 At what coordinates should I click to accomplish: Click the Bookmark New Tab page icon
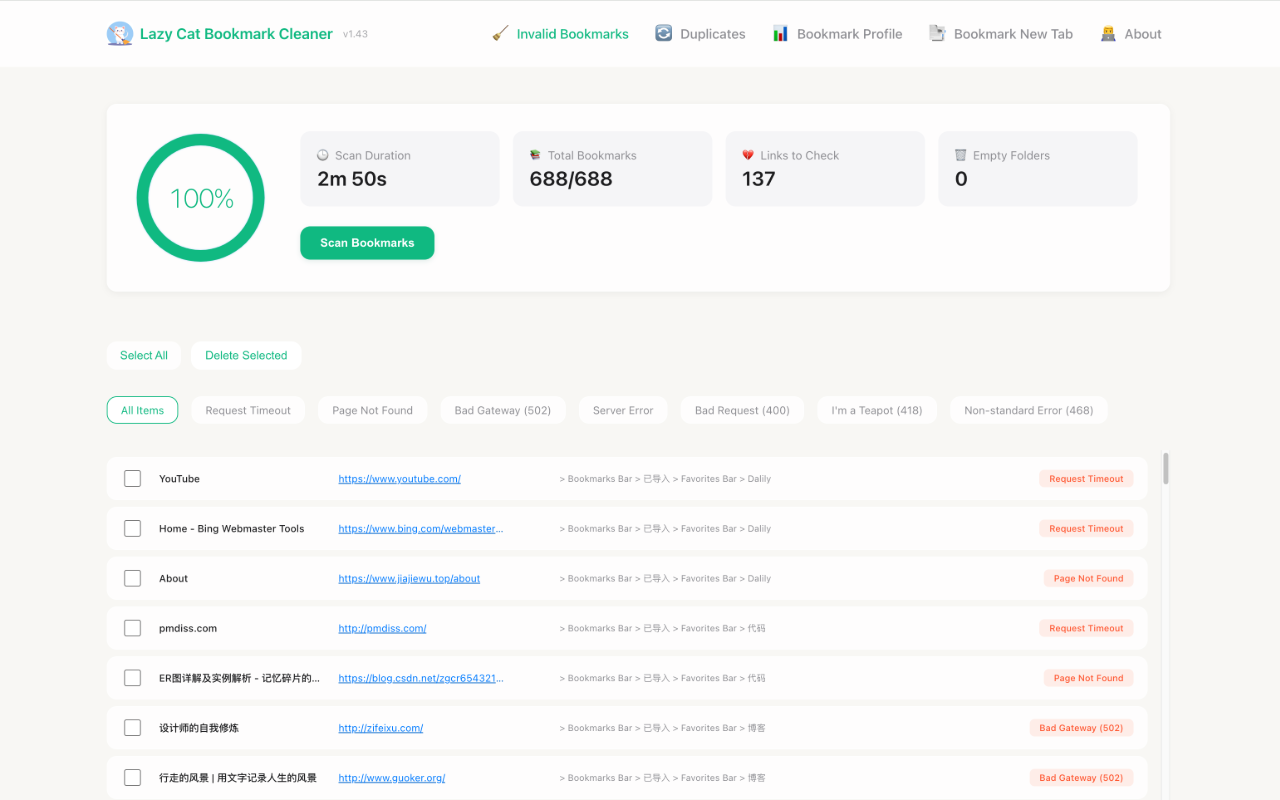937,34
